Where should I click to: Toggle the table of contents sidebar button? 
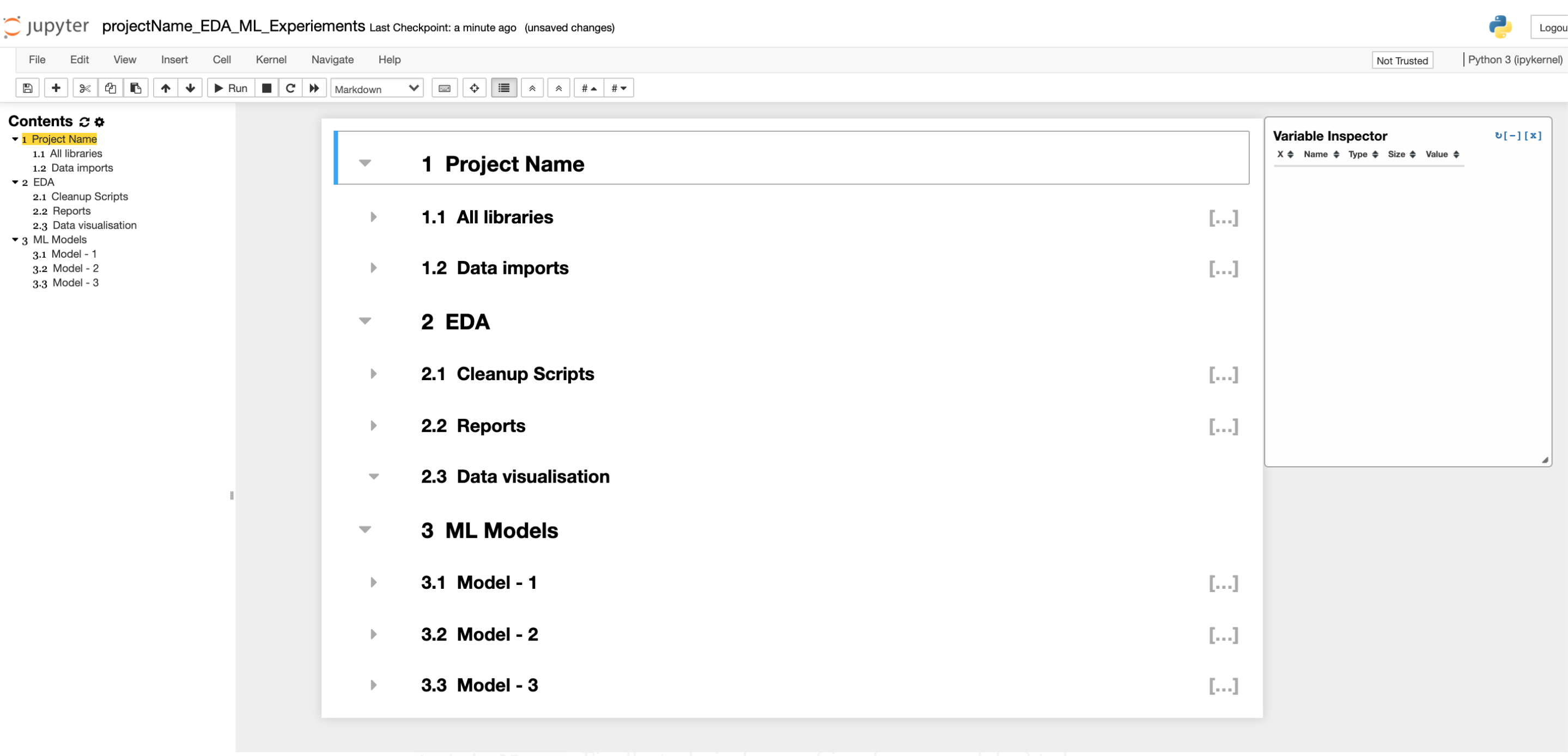(504, 88)
